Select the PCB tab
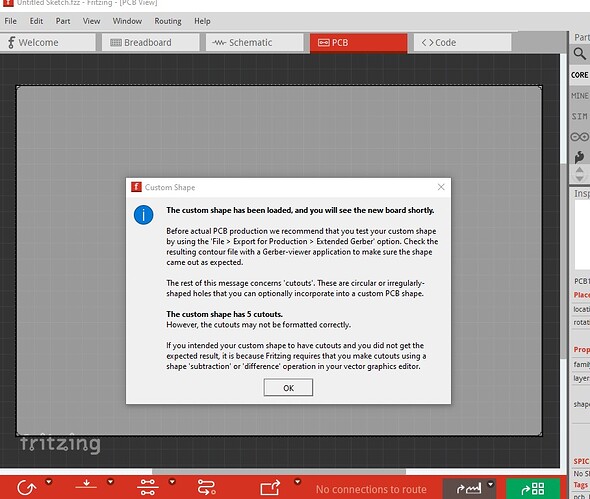The width and height of the screenshot is (590, 499). [x=359, y=43]
